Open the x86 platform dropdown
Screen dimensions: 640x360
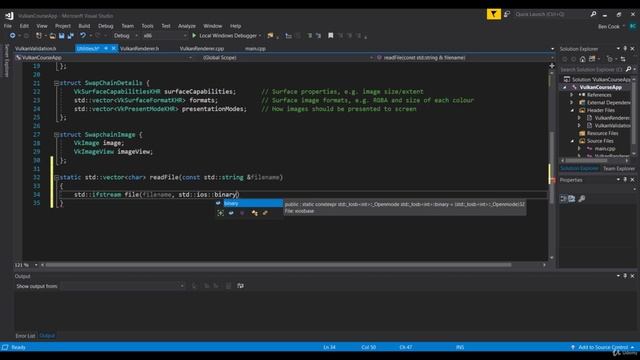pos(165,36)
